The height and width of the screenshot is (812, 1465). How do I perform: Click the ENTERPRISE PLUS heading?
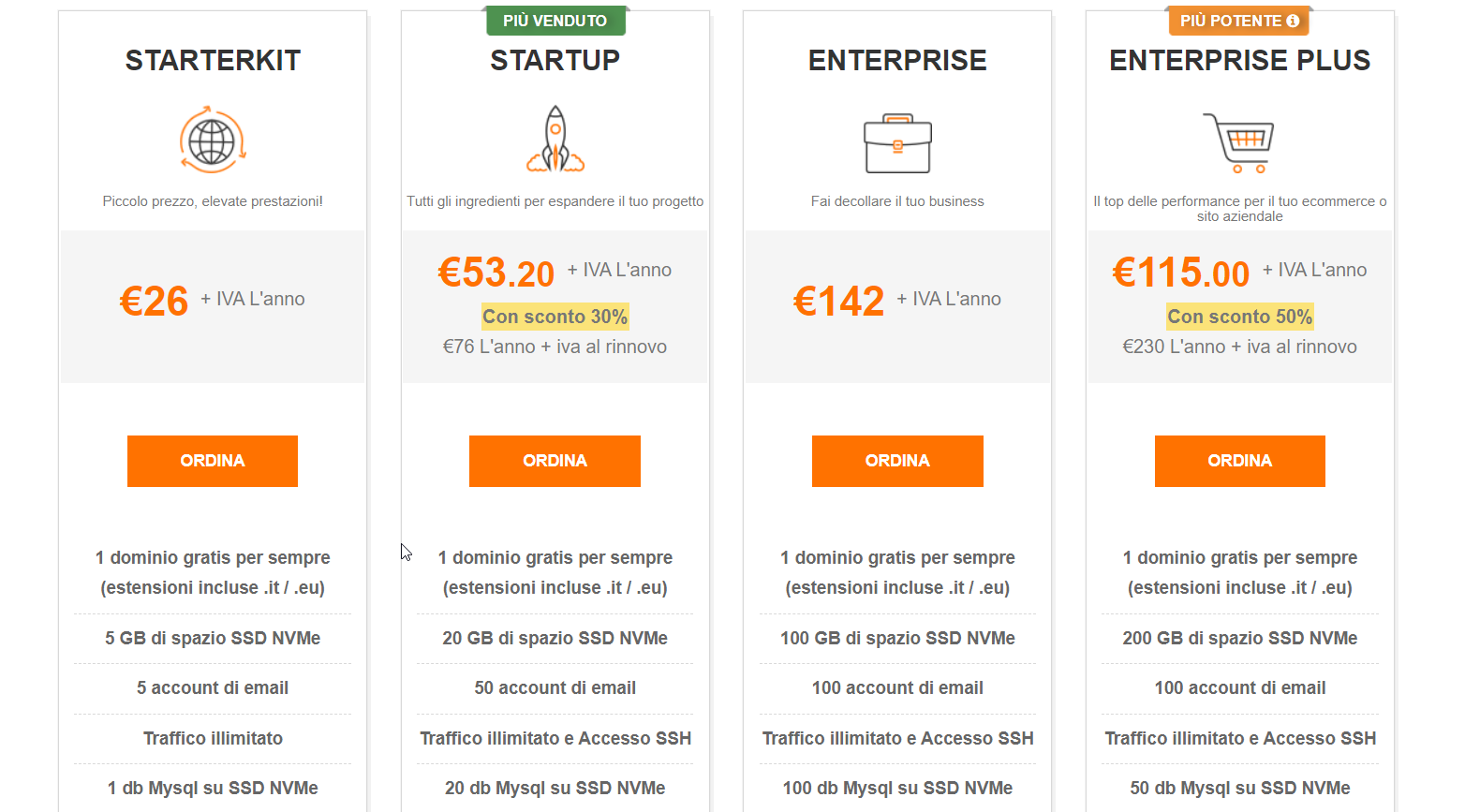point(1239,61)
